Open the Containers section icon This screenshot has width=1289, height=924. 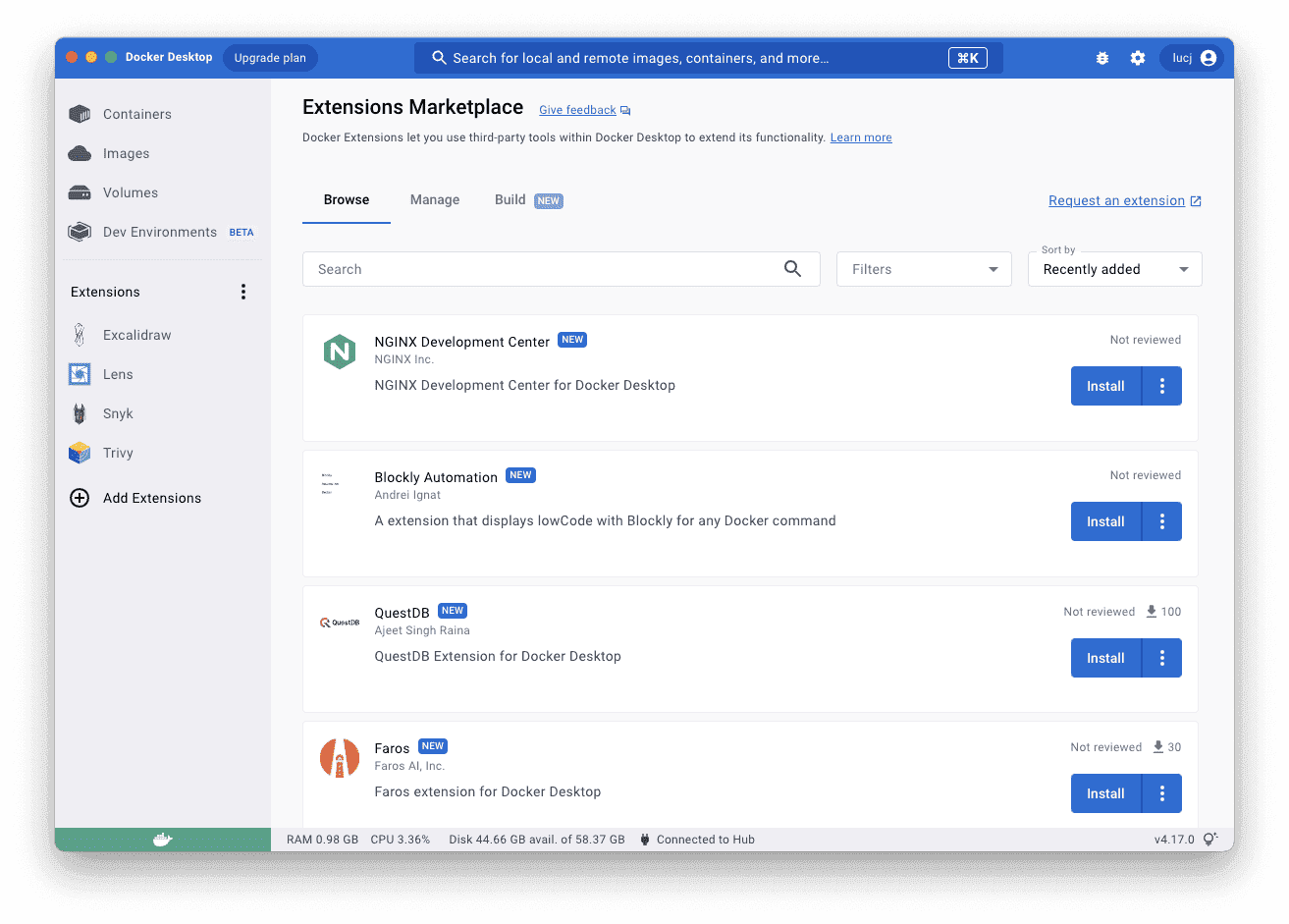[x=80, y=114]
